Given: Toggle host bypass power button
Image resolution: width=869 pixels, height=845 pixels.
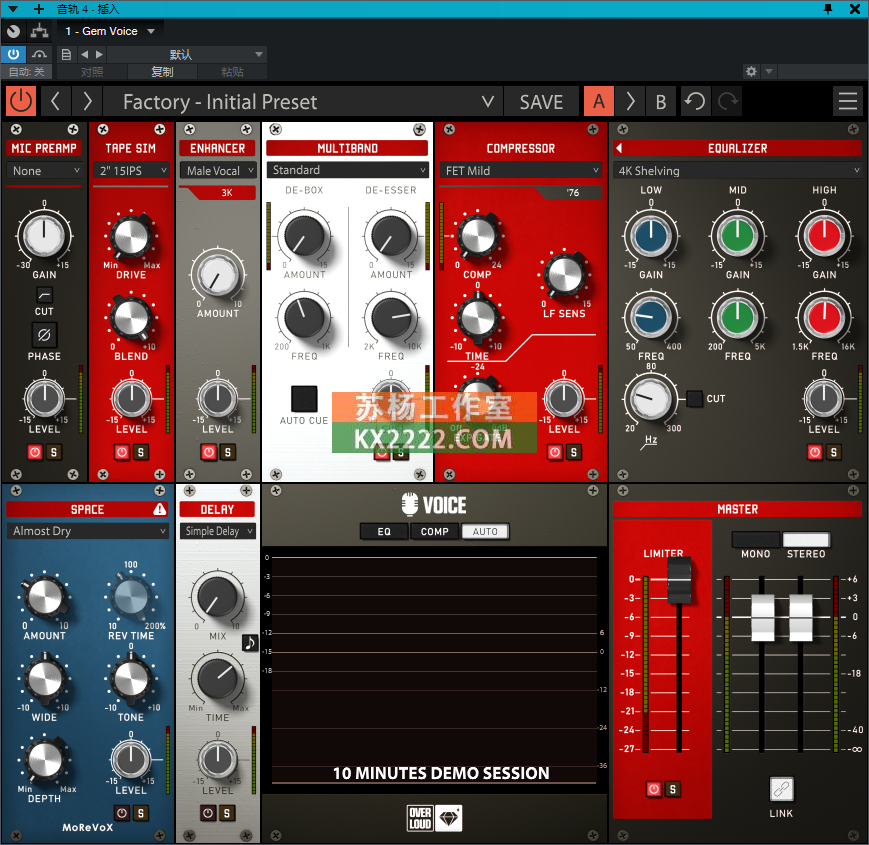Looking at the screenshot, I should click(x=13, y=54).
